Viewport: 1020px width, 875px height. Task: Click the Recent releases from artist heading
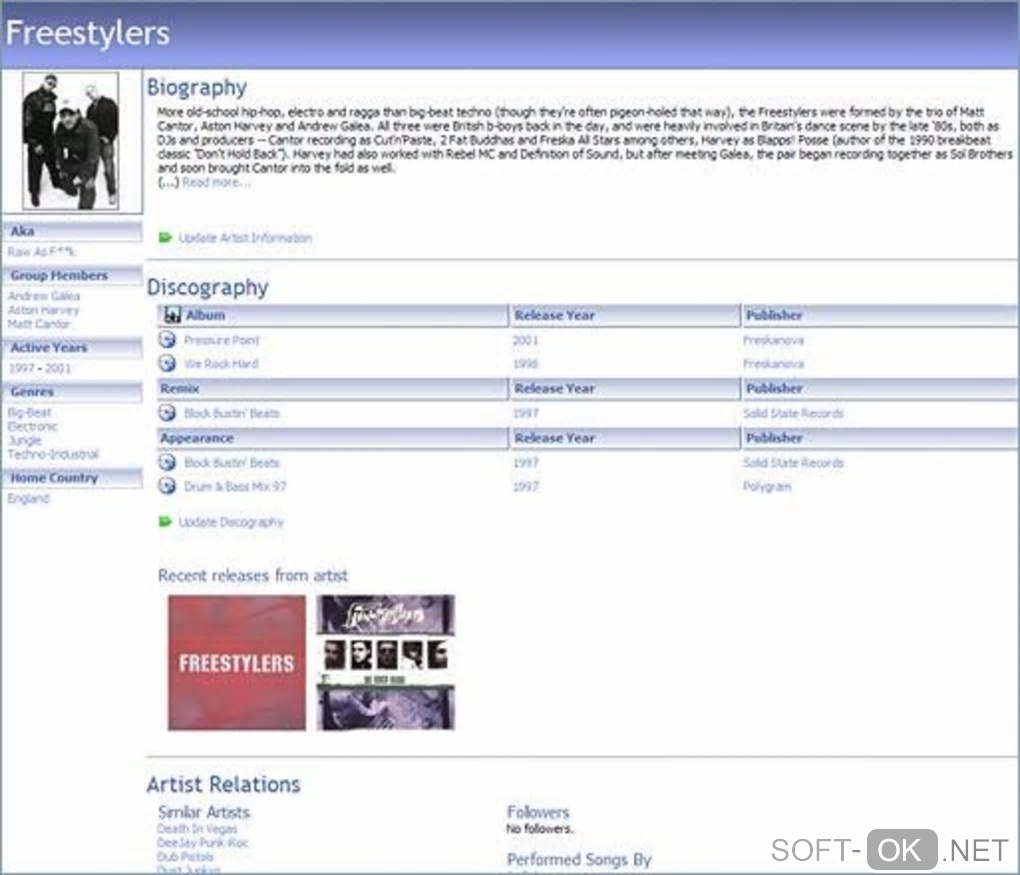tap(253, 576)
